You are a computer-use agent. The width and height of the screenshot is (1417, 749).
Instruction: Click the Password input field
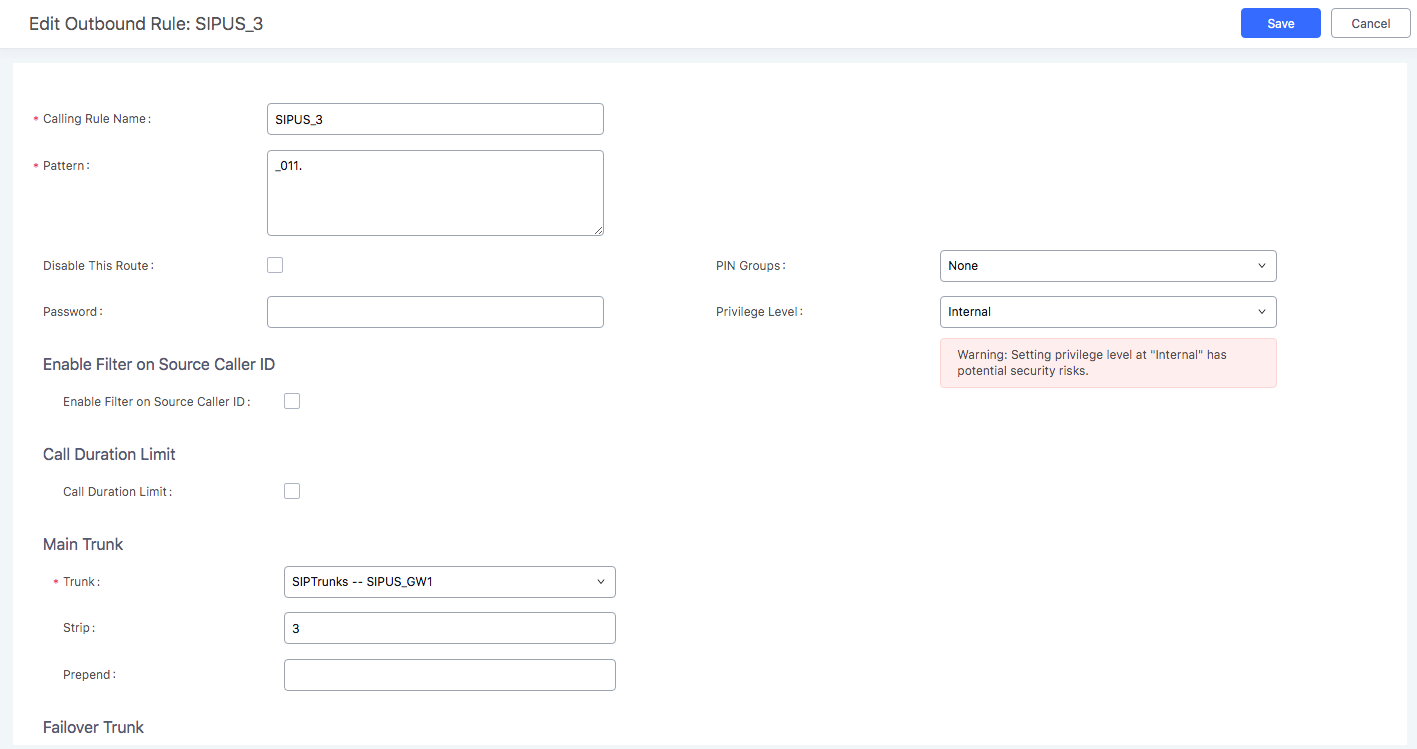[435, 312]
